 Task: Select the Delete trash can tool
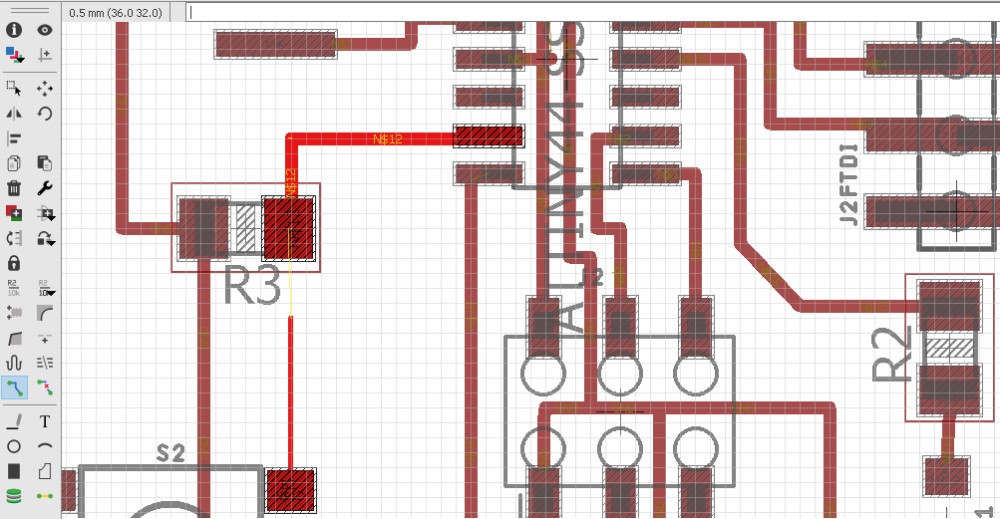point(14,188)
